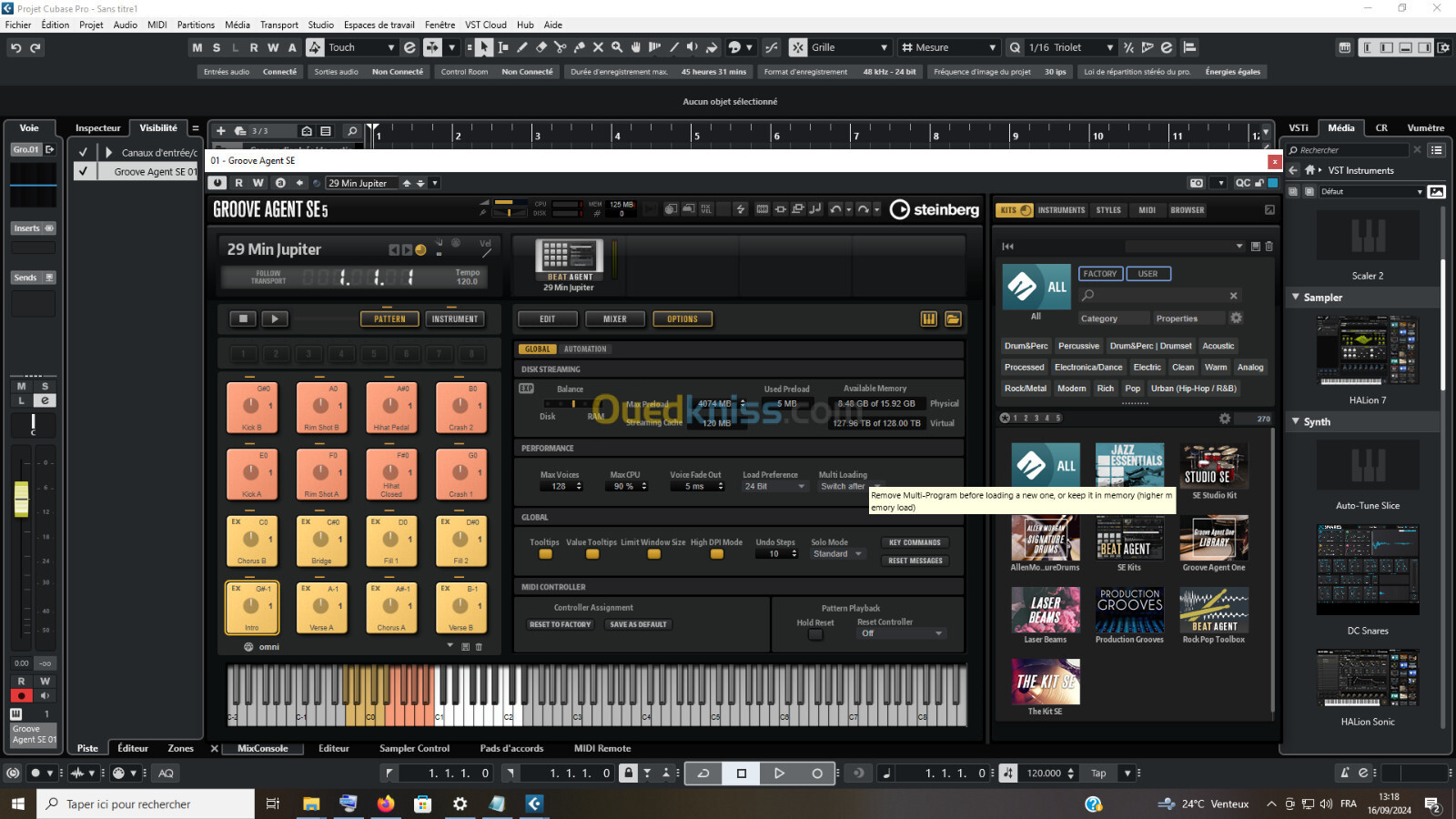Toggle the mixer channel Mute button

click(x=22, y=387)
